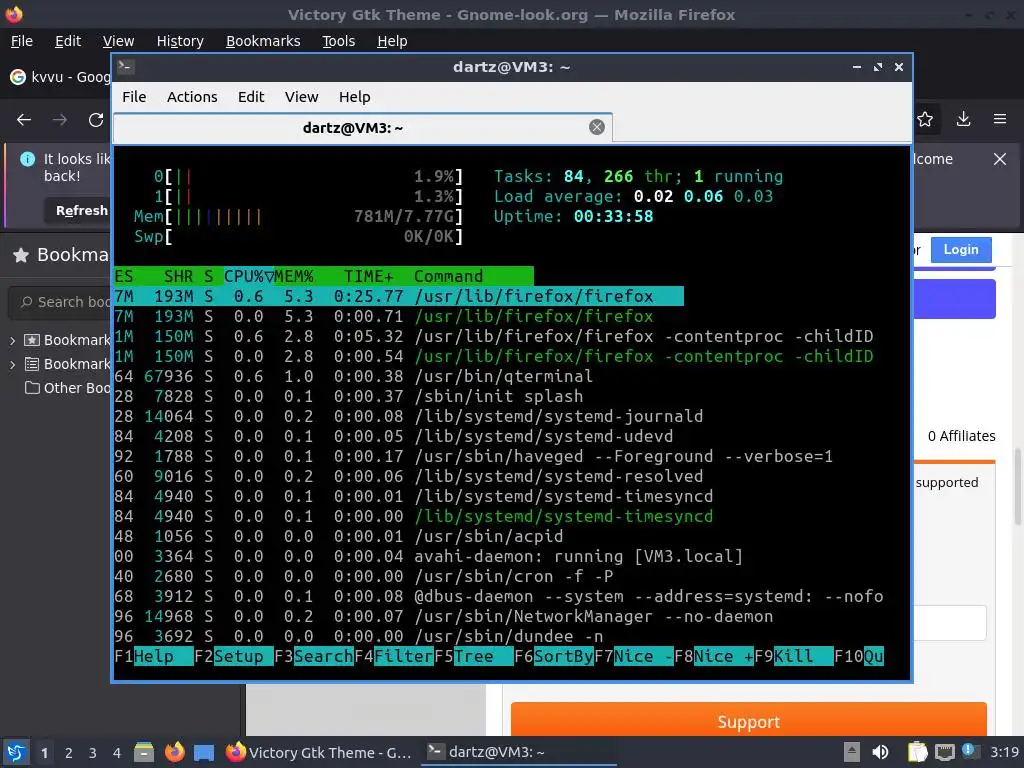1024x768 pixels.
Task: Open the update notifier tray icon
Action: coord(970,751)
